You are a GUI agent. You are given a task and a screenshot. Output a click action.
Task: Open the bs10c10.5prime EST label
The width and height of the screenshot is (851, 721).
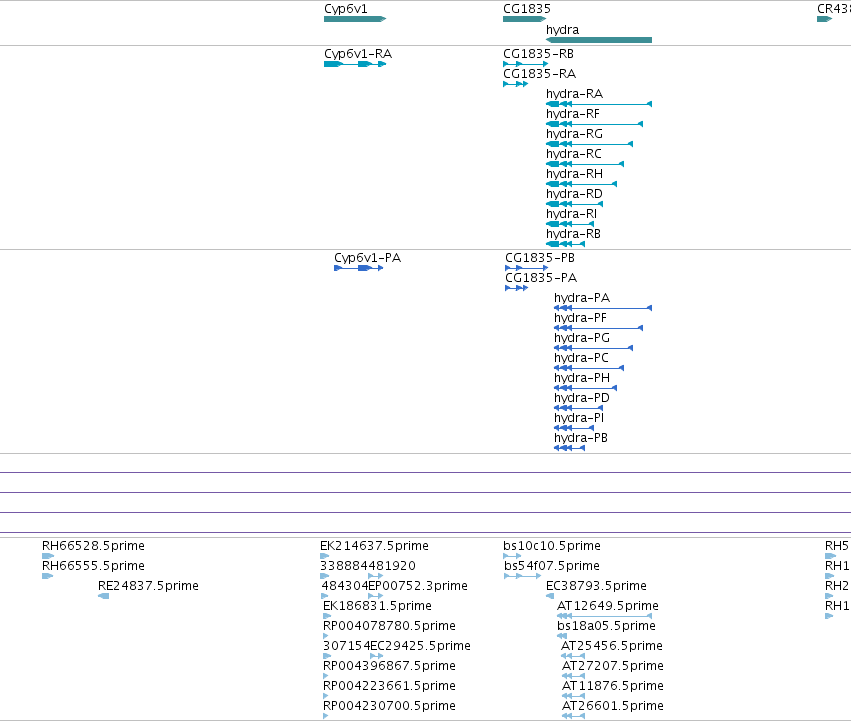click(552, 546)
